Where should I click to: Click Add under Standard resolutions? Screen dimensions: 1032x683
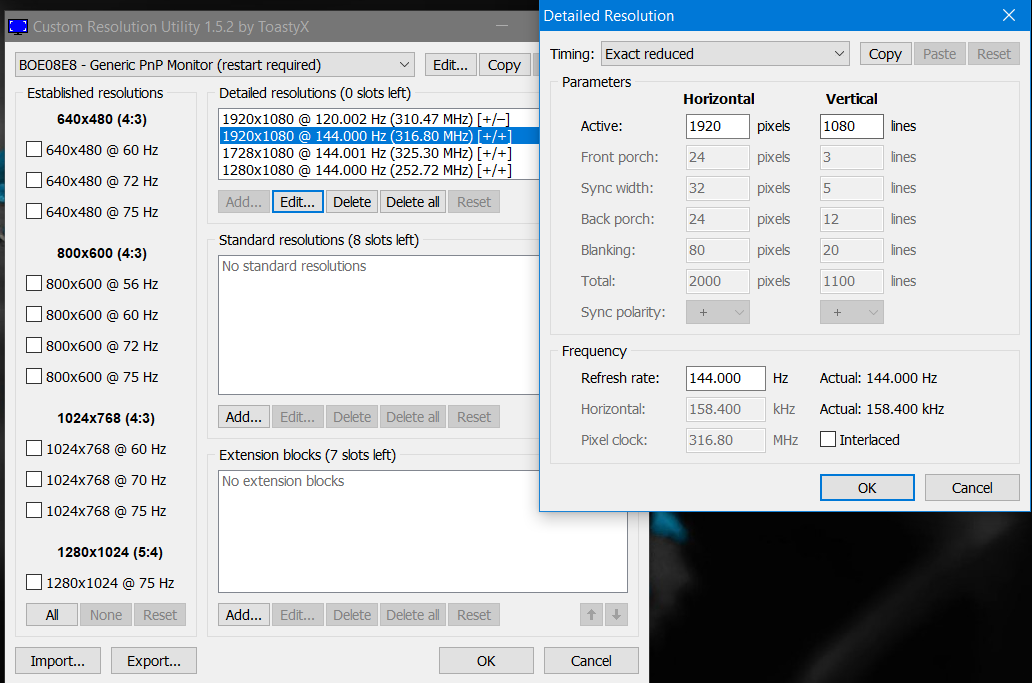tap(243, 417)
